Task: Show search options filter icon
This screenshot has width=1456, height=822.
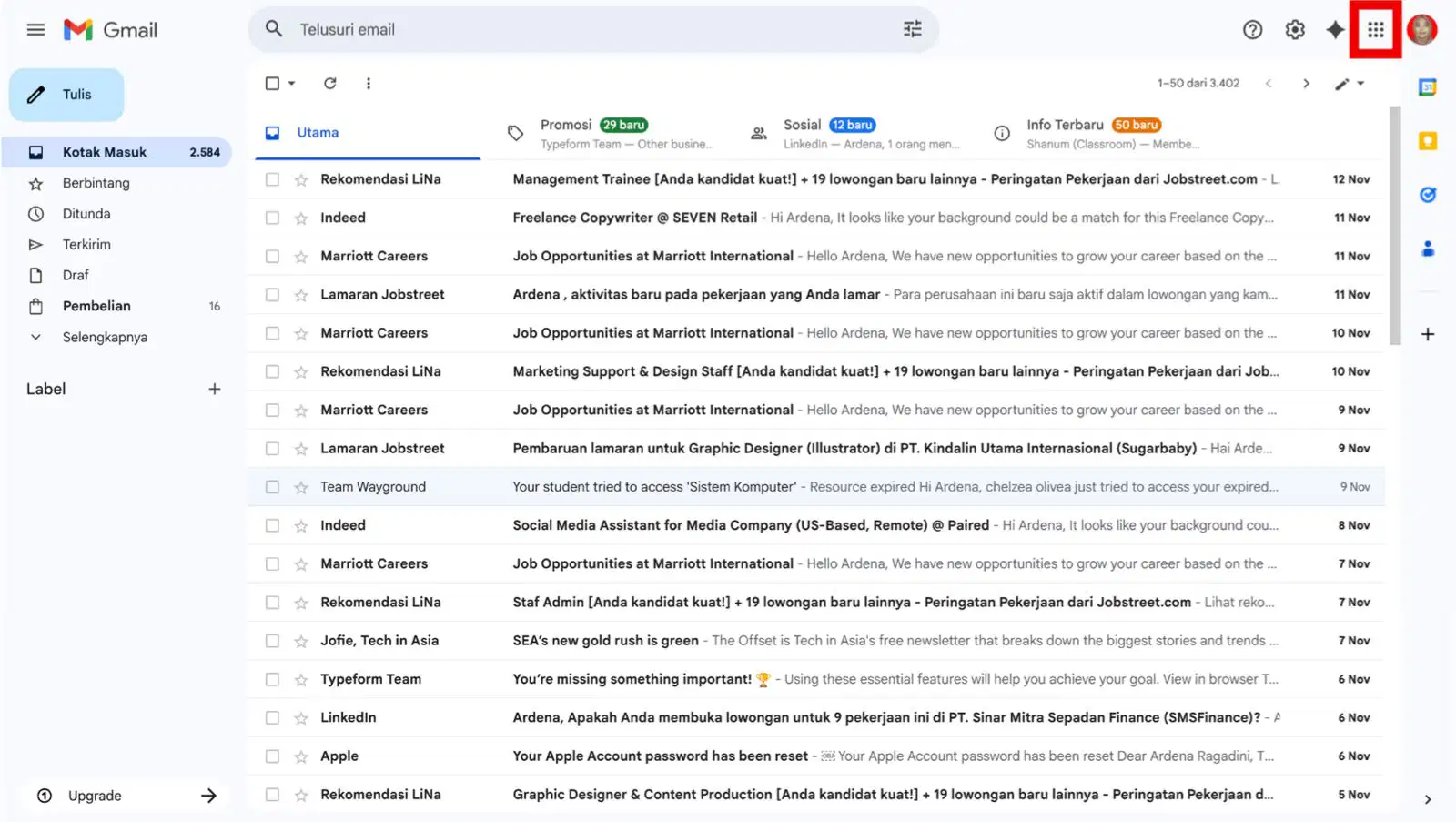Action: tap(912, 29)
